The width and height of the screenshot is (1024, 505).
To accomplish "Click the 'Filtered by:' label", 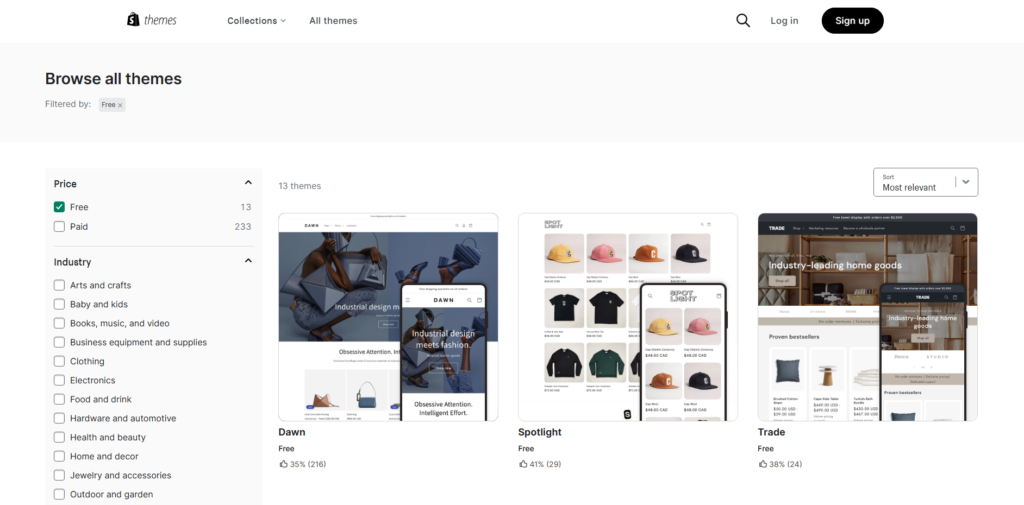I will point(68,105).
